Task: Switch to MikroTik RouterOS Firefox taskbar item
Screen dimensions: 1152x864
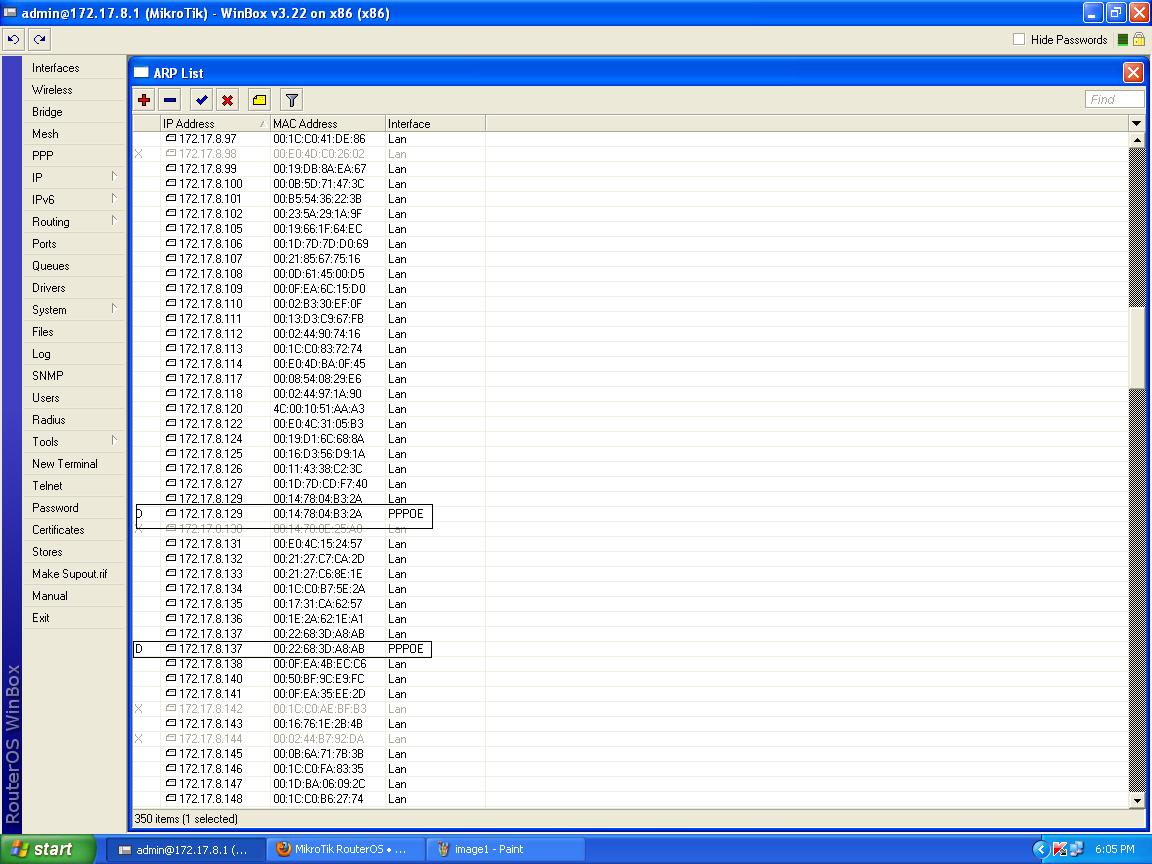Action: click(x=345, y=849)
